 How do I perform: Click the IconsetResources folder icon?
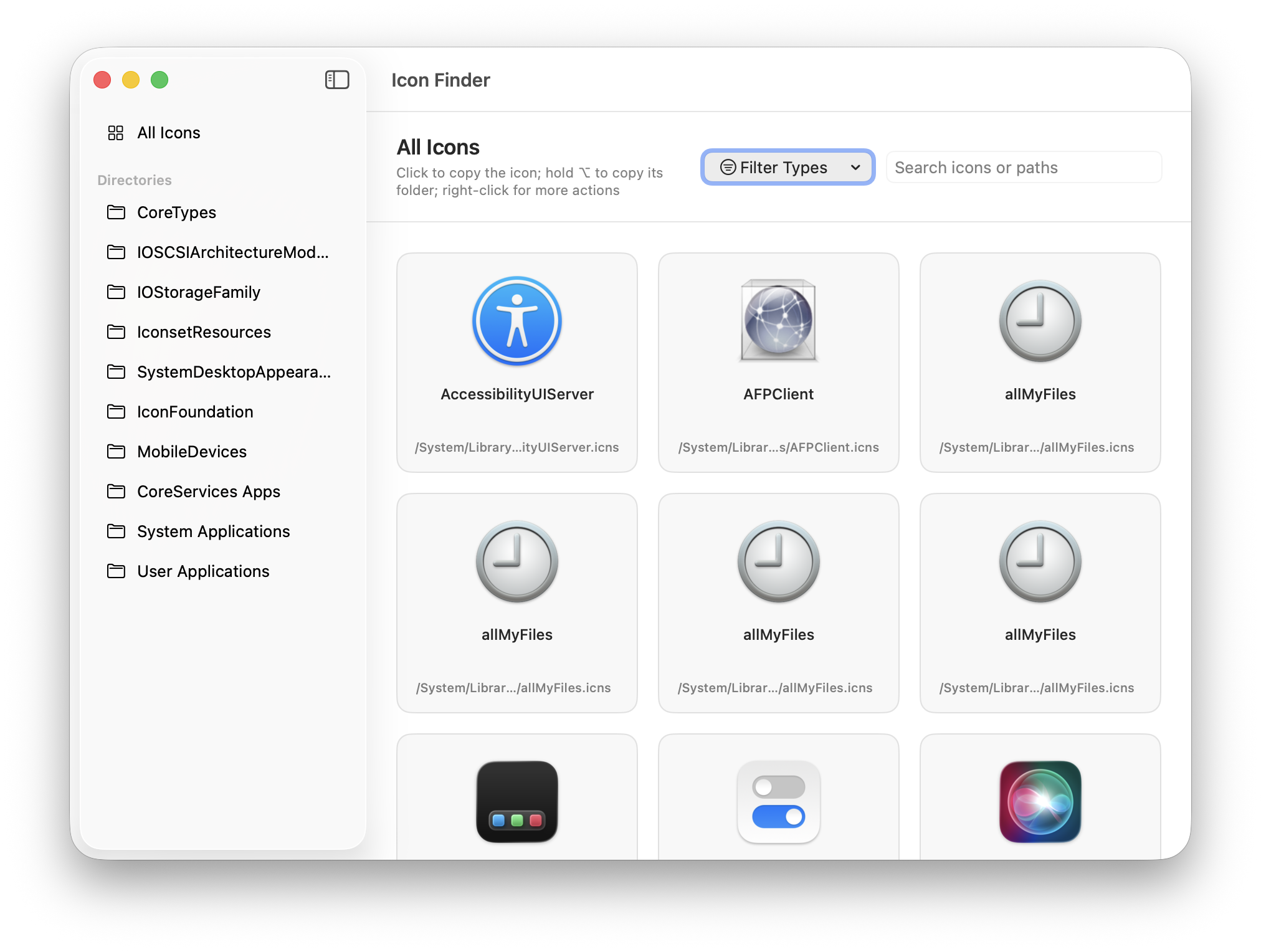(116, 332)
